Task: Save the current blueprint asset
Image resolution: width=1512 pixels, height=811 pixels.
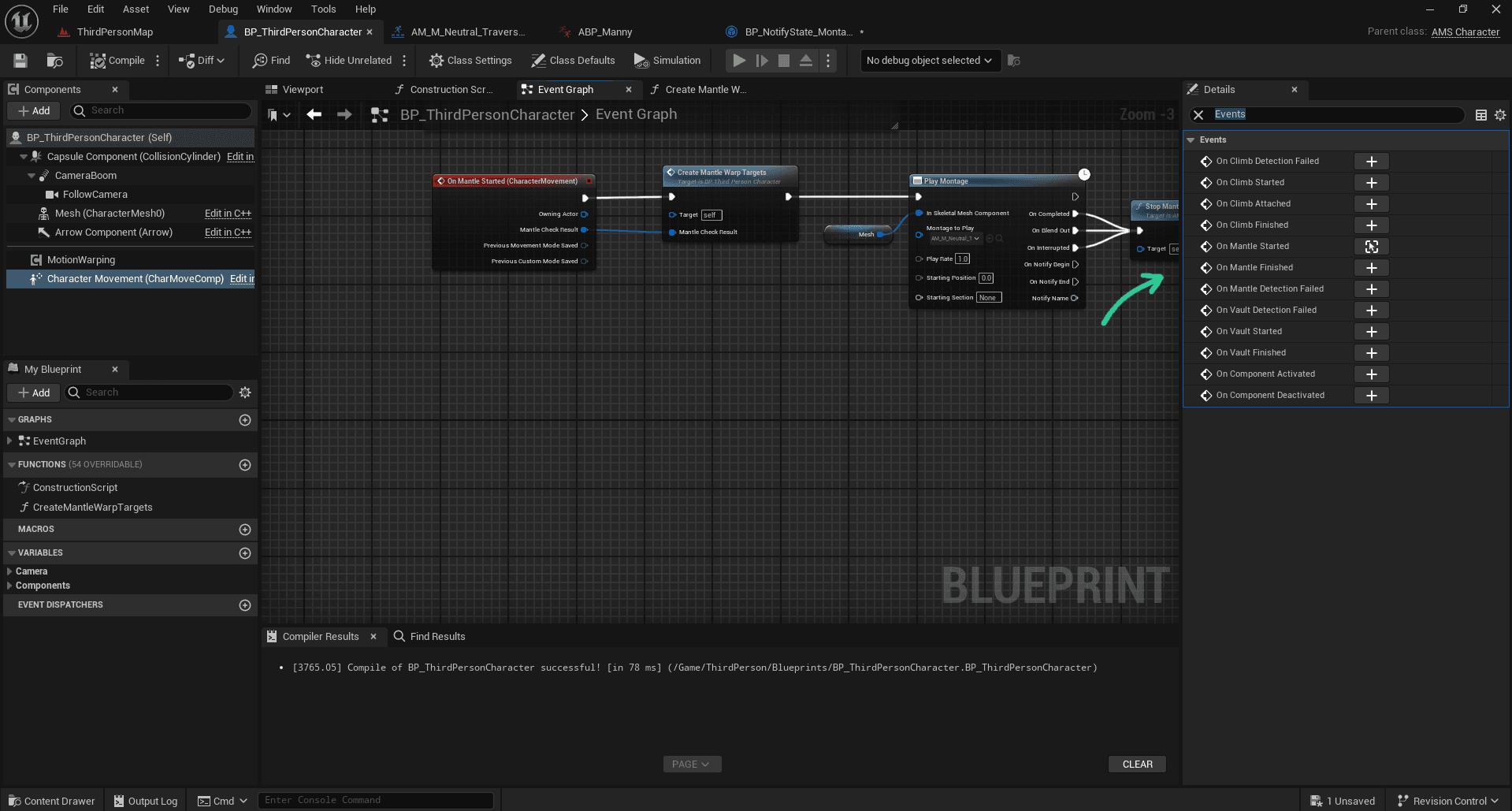Action: pos(20,61)
